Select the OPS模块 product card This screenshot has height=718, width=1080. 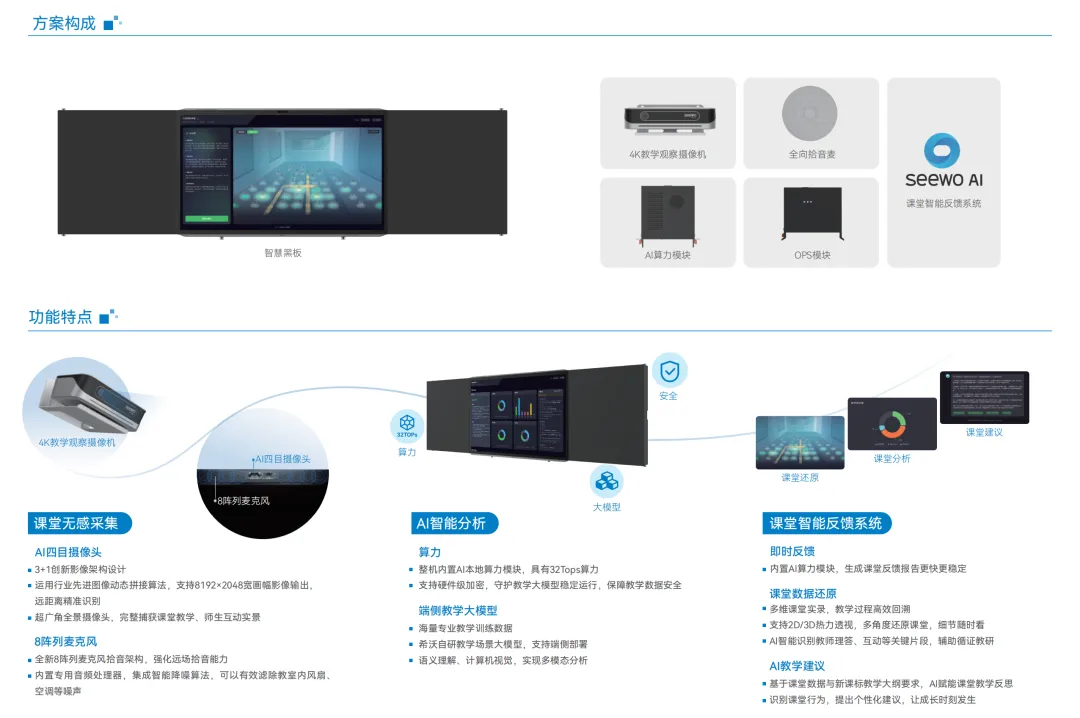coord(811,222)
